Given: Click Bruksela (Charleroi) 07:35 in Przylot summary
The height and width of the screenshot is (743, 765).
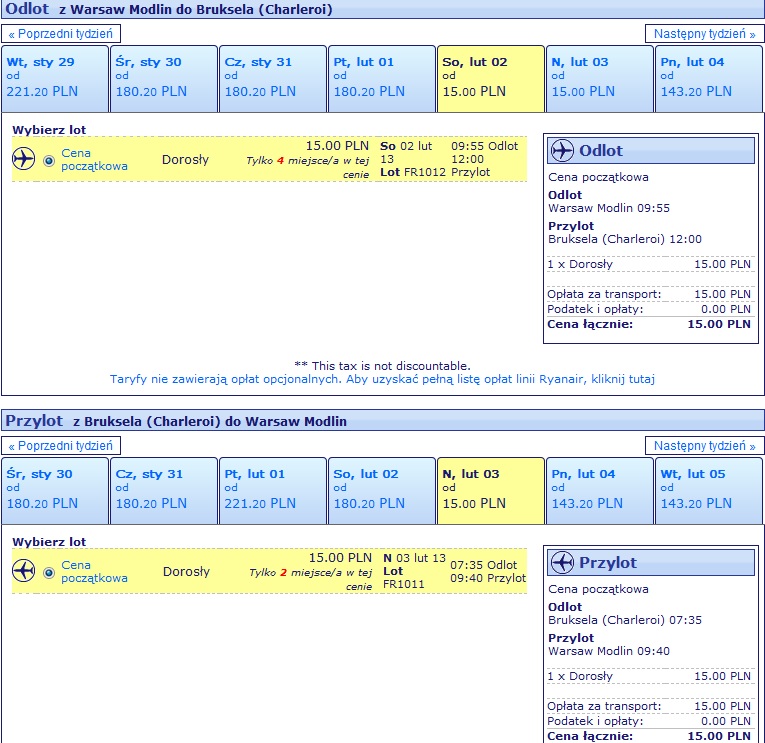Looking at the screenshot, I should point(624,620).
